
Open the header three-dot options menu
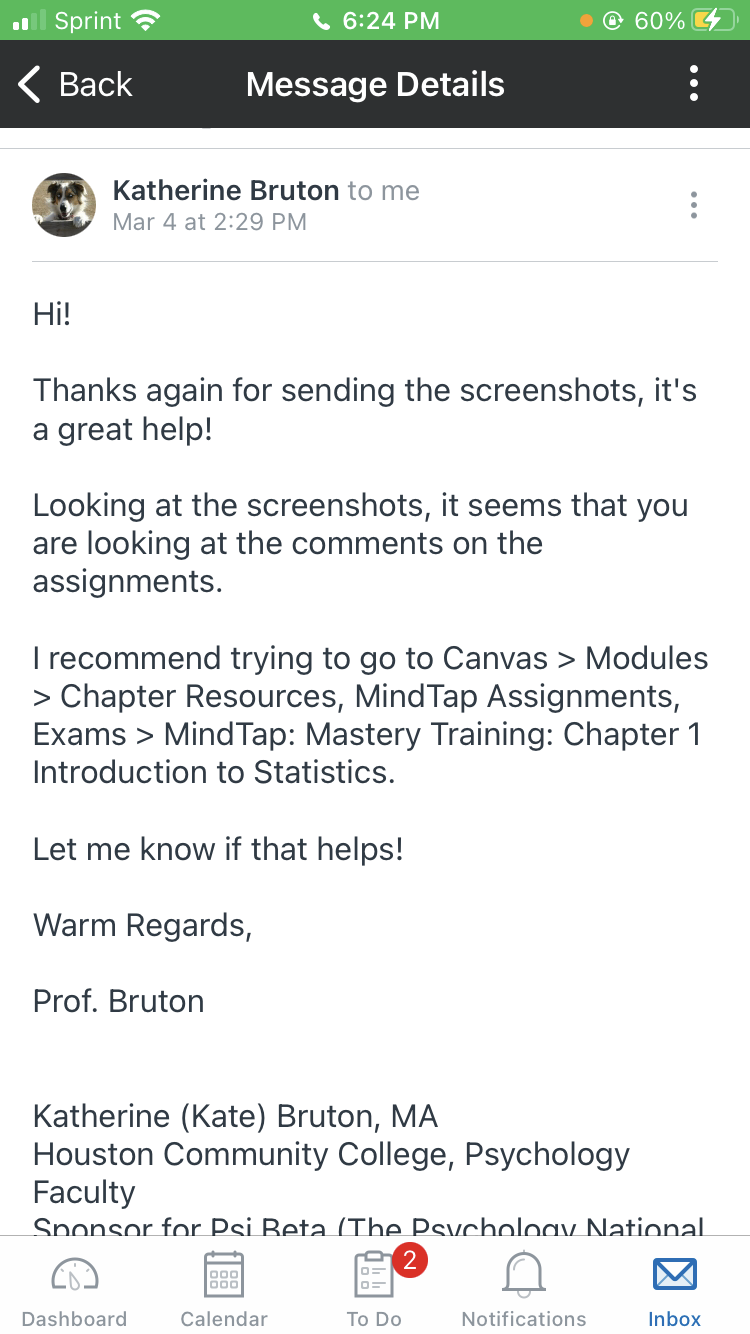pos(694,84)
